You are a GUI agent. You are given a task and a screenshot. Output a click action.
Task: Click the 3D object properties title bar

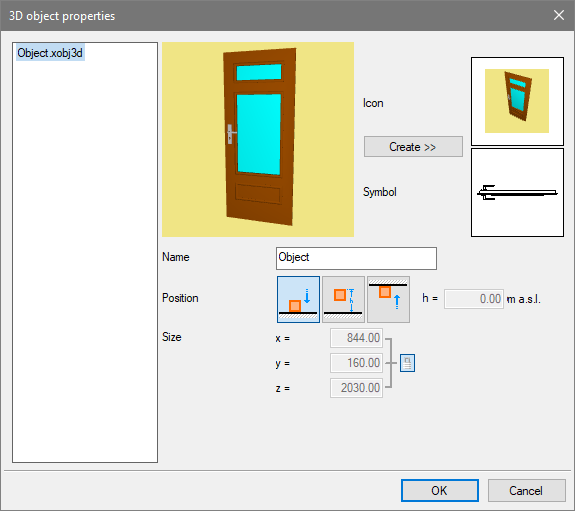(x=275, y=15)
